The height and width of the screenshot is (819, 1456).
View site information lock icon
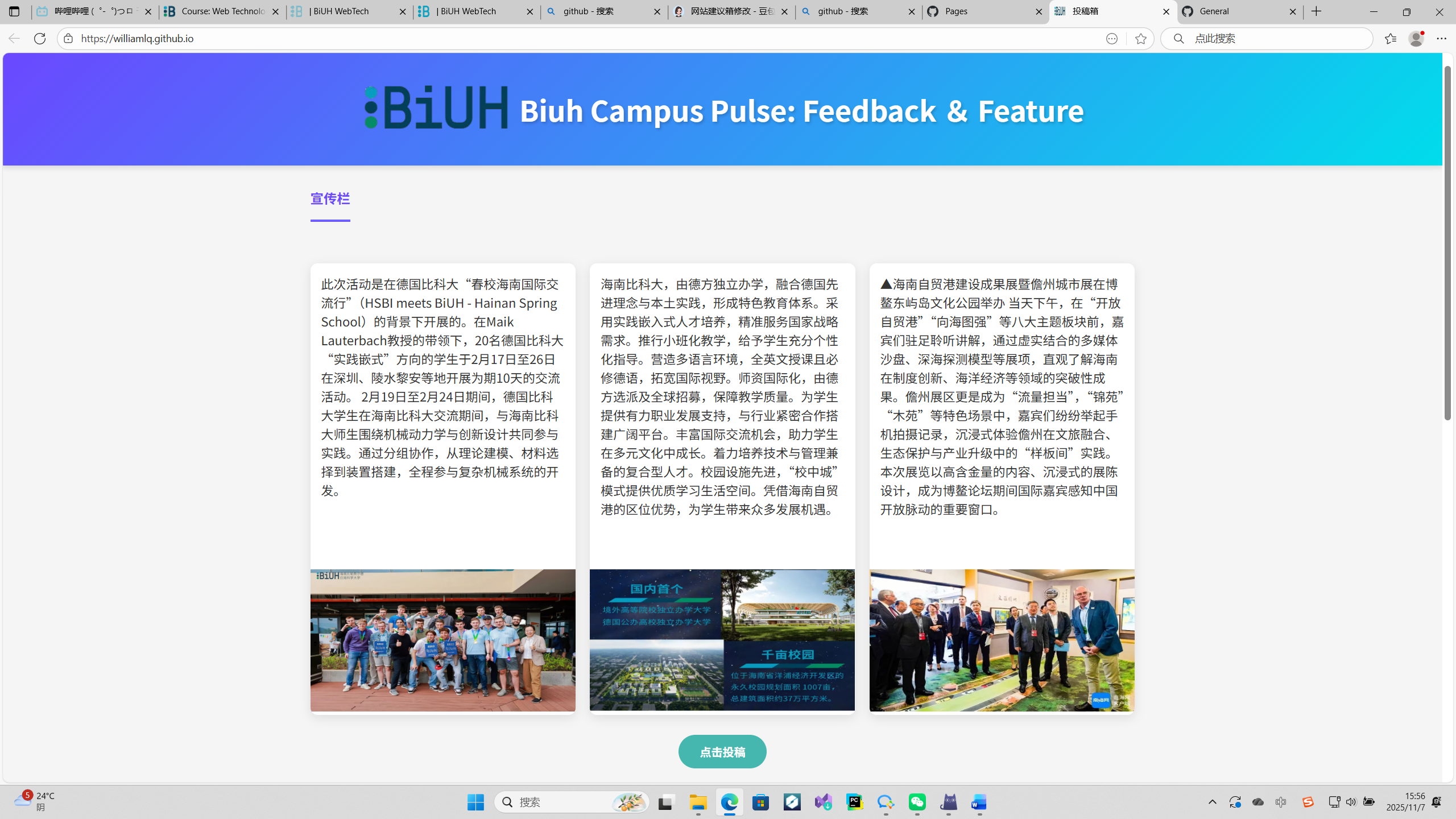68,39
